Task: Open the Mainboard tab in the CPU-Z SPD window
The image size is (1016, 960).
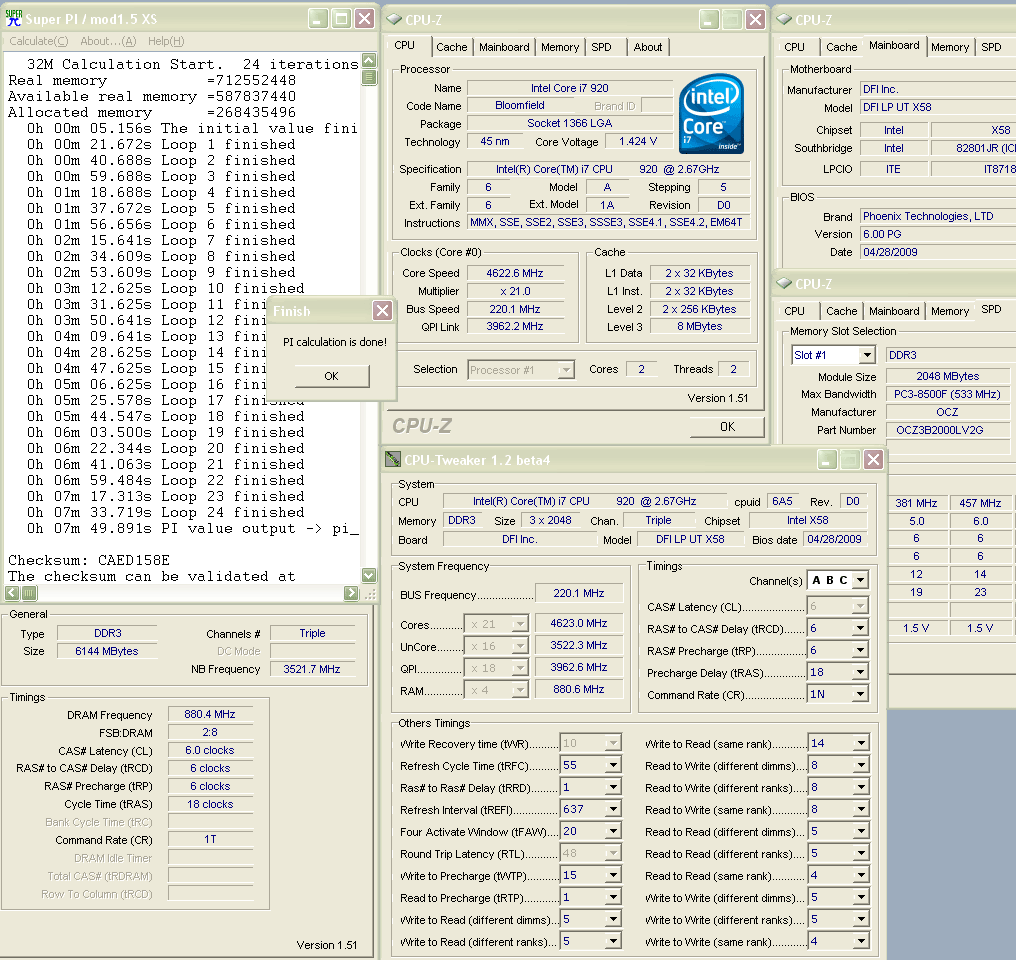Action: point(894,311)
